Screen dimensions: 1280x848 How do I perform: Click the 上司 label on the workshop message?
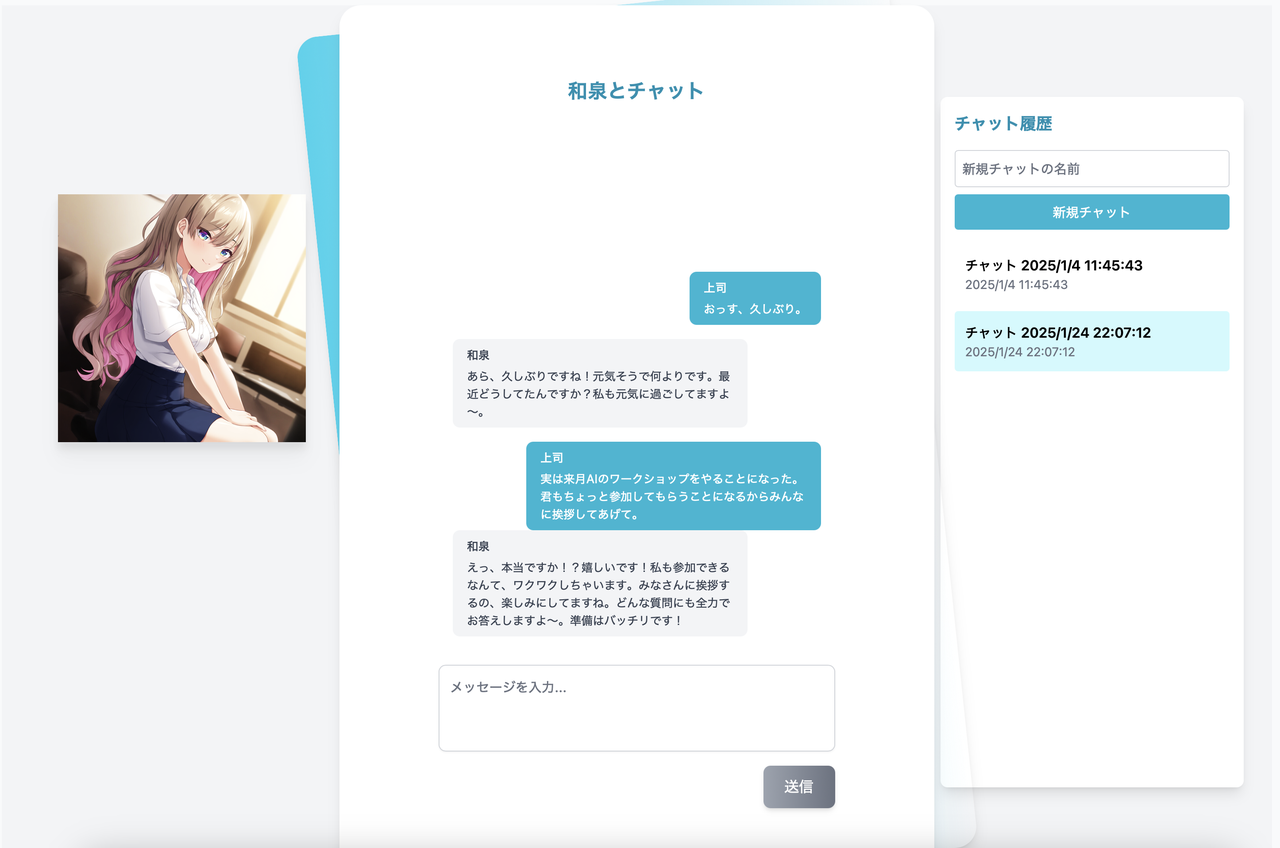tap(552, 458)
